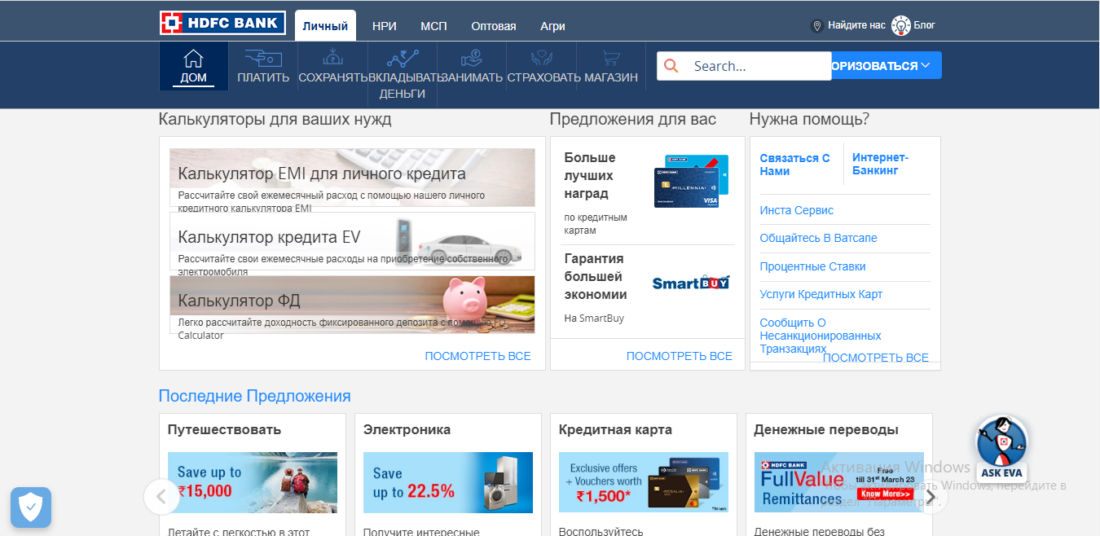Open the ЗАНИМАТЬ borrow menu icon

coord(471,58)
